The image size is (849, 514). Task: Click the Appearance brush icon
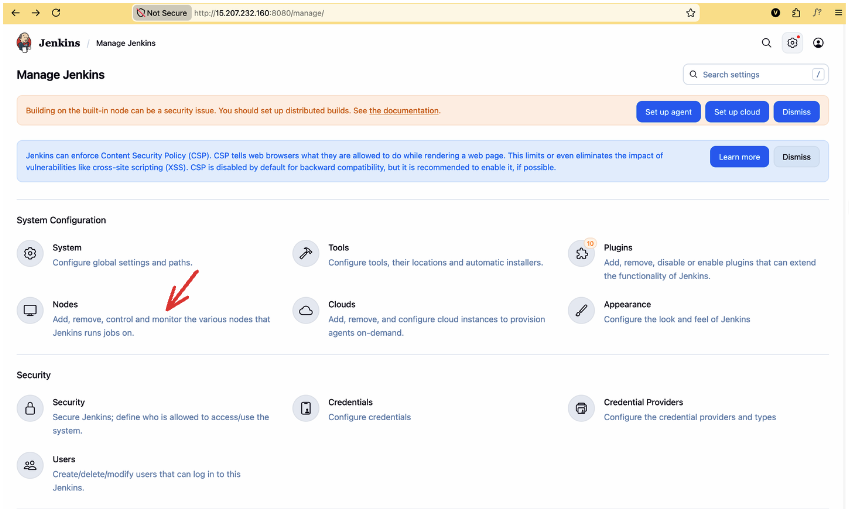(x=582, y=310)
